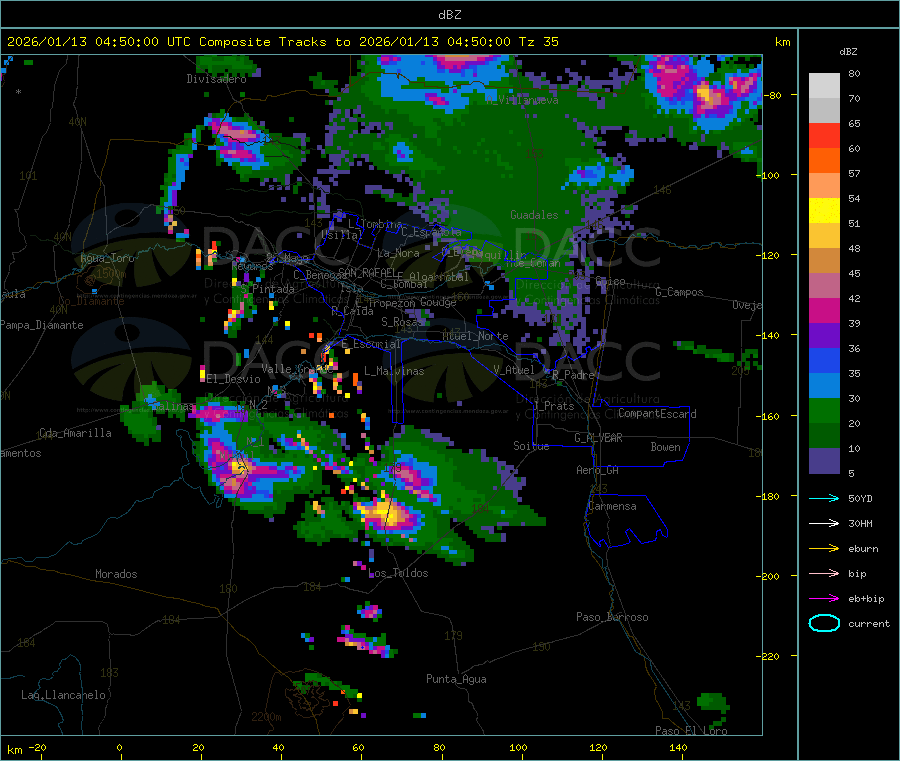
Task: Click the purple 5 dBZ color swatch
Action: tap(824, 461)
